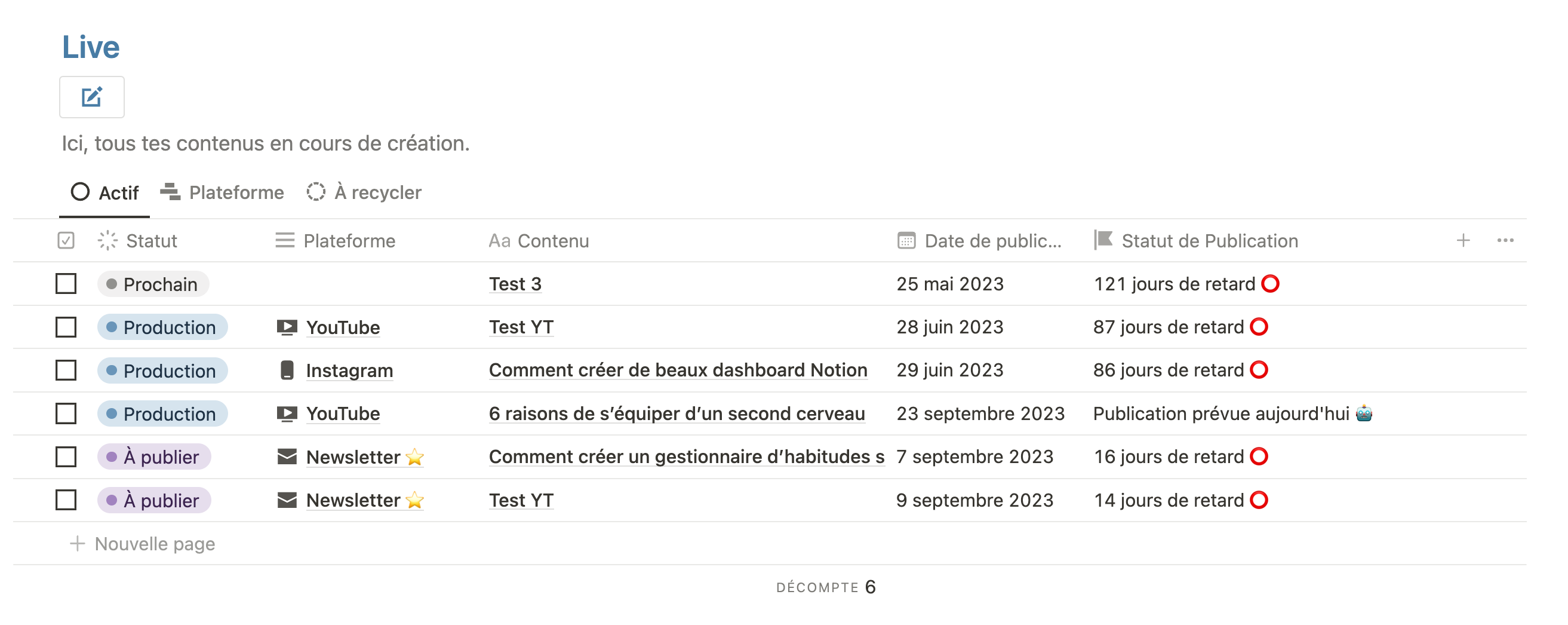Screen dimensions: 1568x625
Task: Switch to the À recycler view tab
Action: 365,192
